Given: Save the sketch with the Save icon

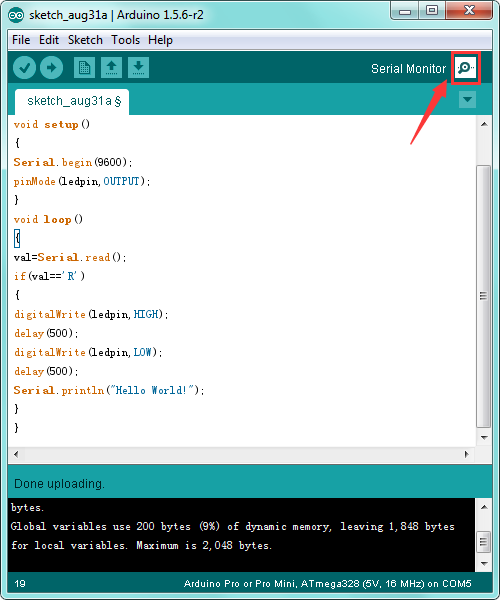Looking at the screenshot, I should pos(138,68).
